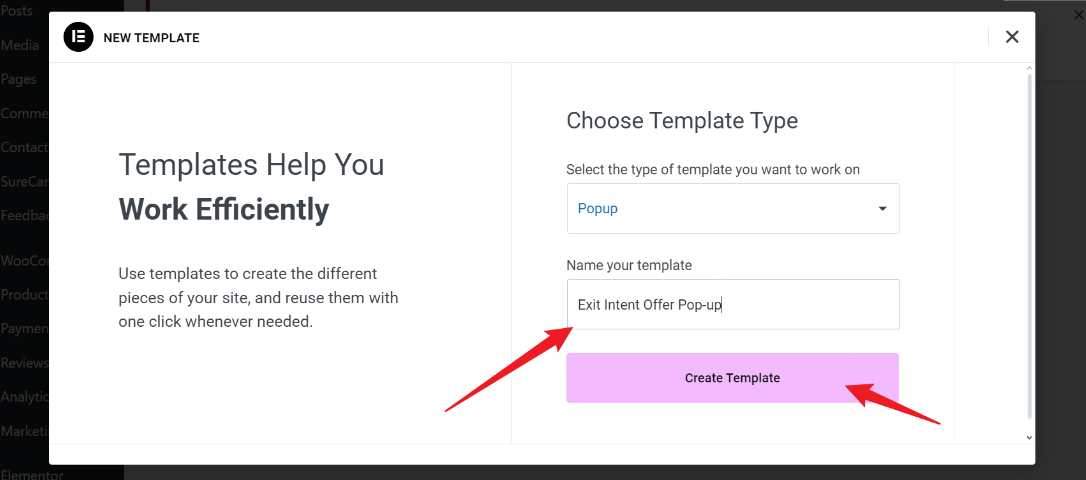Click the Elementor logo icon in header
Image resolution: width=1086 pixels, height=480 pixels.
[78, 37]
